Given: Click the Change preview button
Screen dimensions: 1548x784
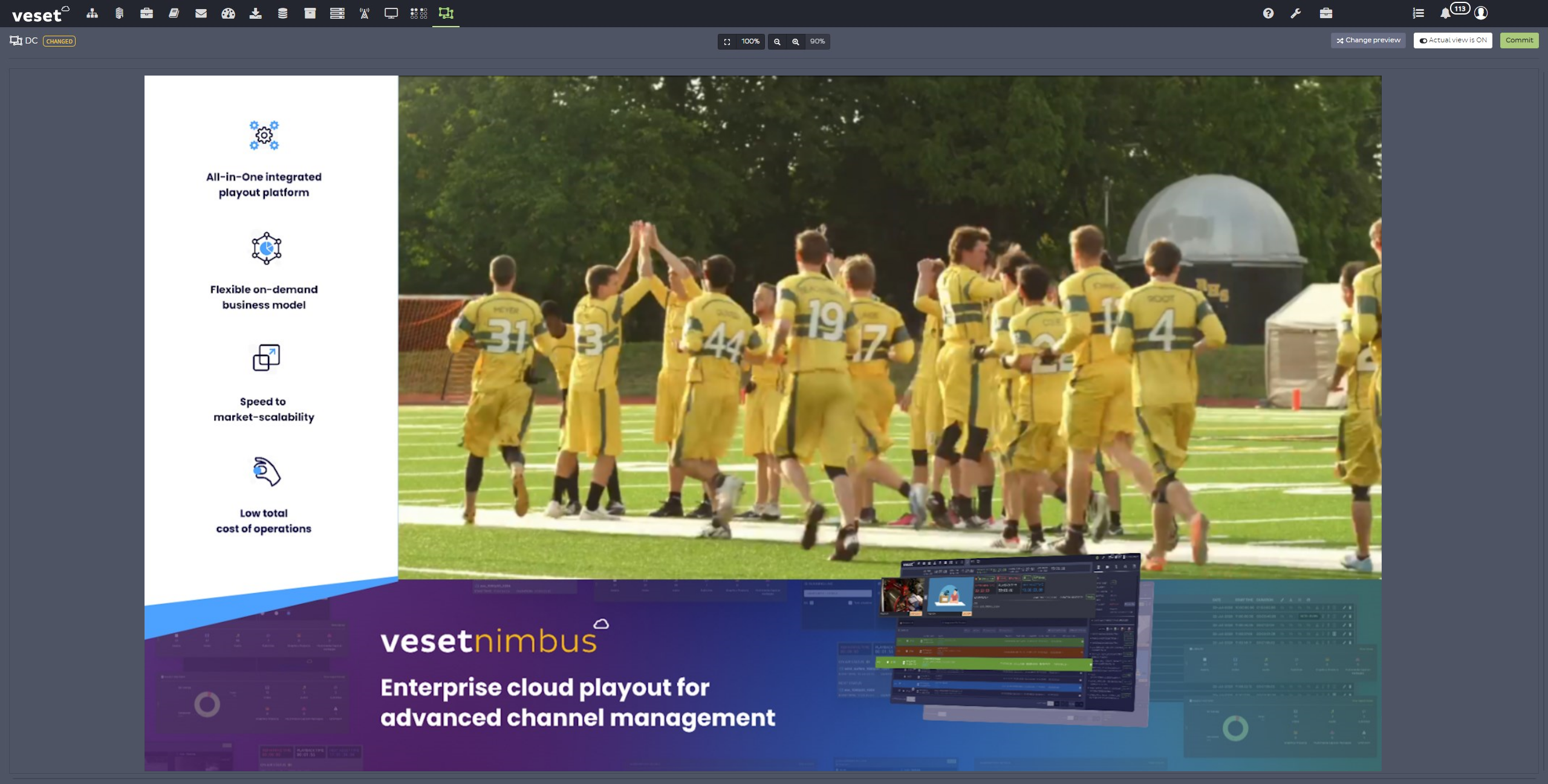Looking at the screenshot, I should click(1368, 40).
